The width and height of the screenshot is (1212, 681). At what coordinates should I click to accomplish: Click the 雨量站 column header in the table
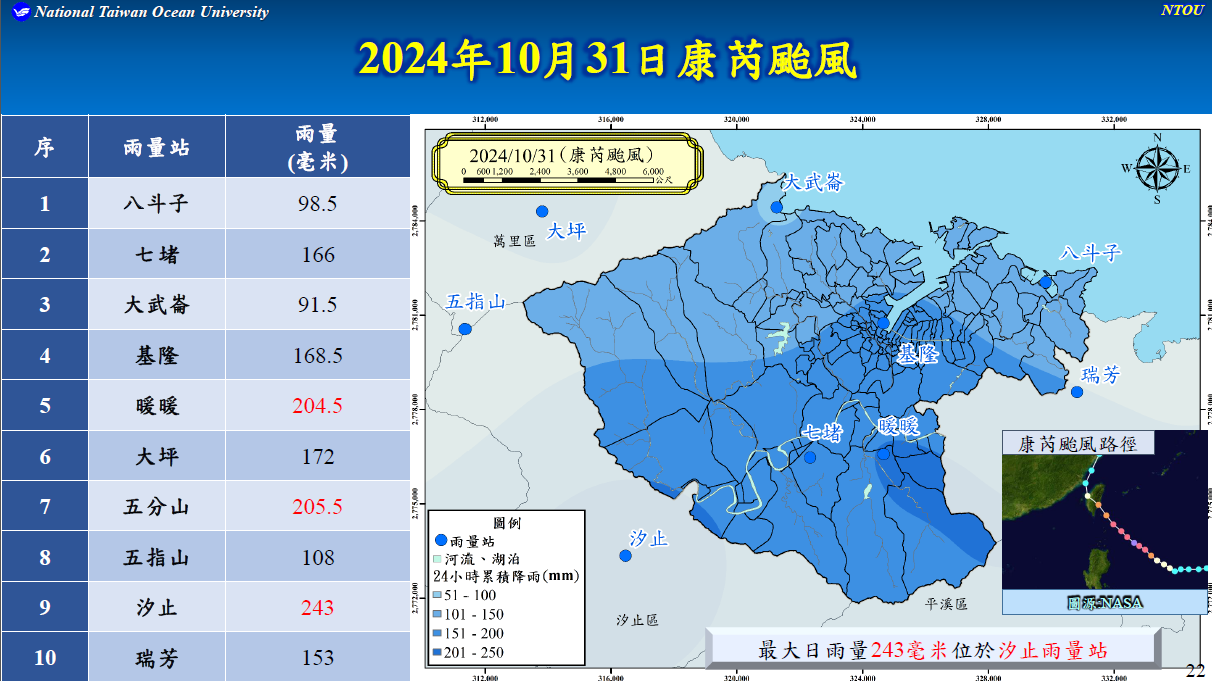coord(156,147)
